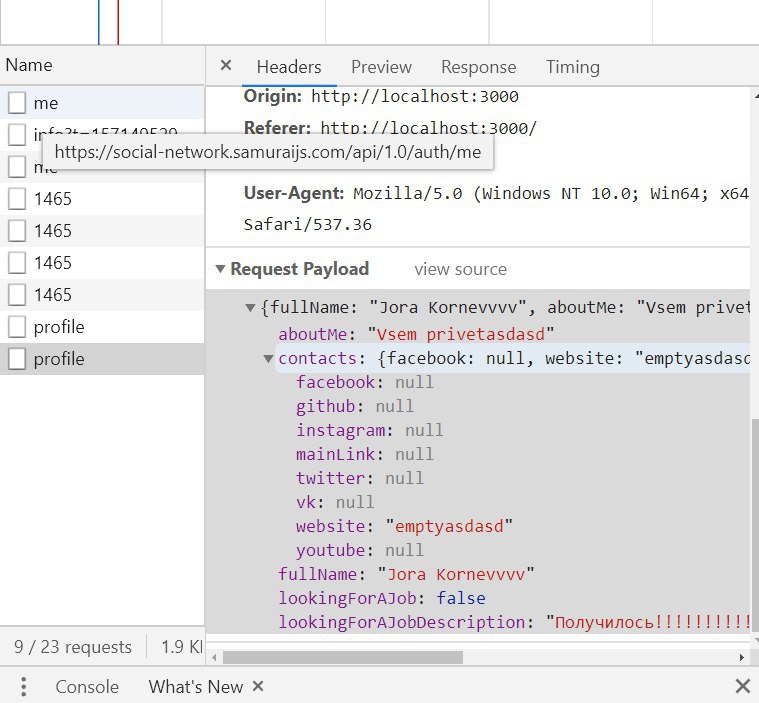Collapse the Request Payload section
Image resolution: width=759 pixels, height=703 pixels.
[220, 269]
